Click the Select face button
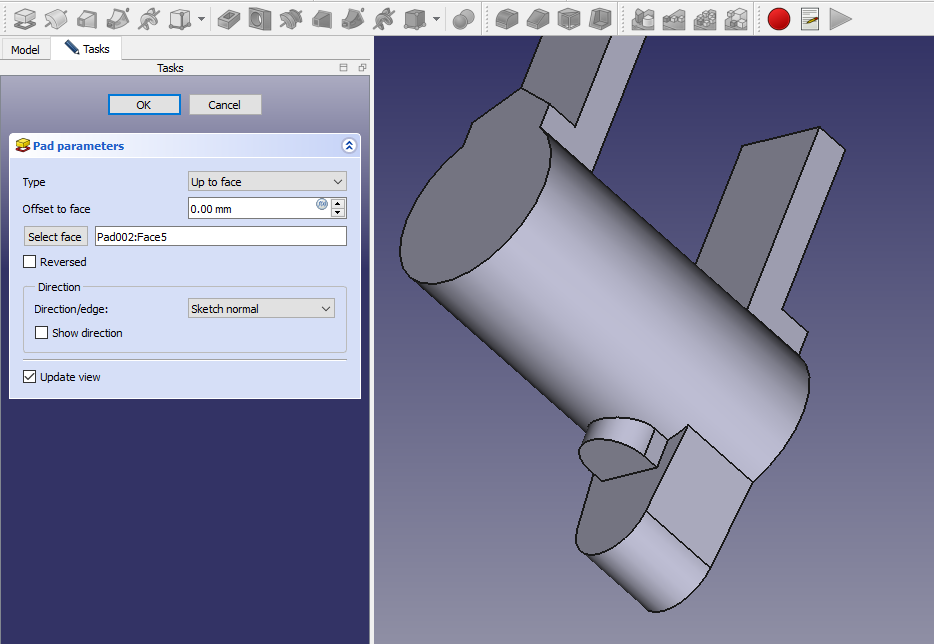The image size is (934, 644). pyautogui.click(x=55, y=237)
